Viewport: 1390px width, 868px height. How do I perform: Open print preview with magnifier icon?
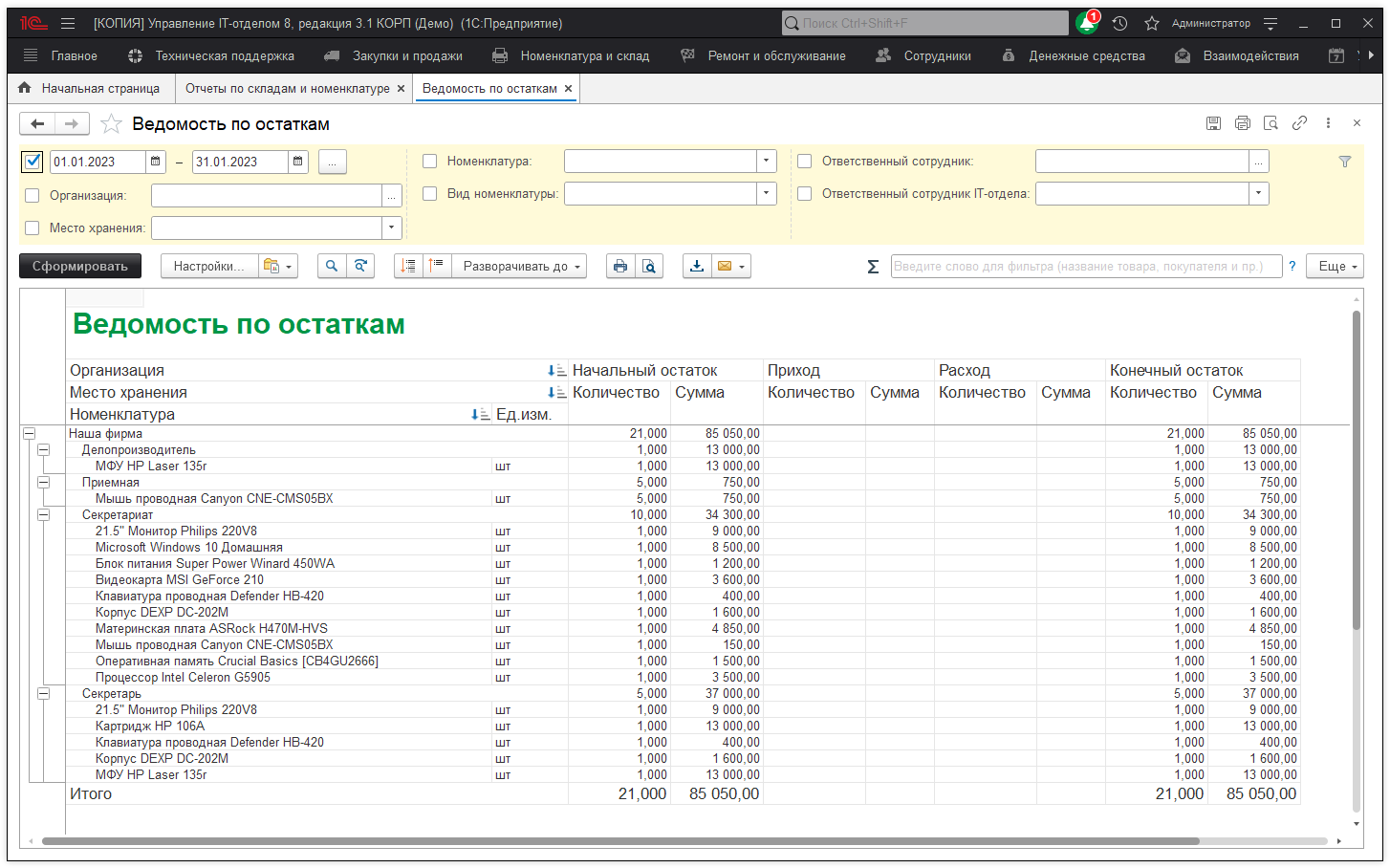click(x=649, y=267)
